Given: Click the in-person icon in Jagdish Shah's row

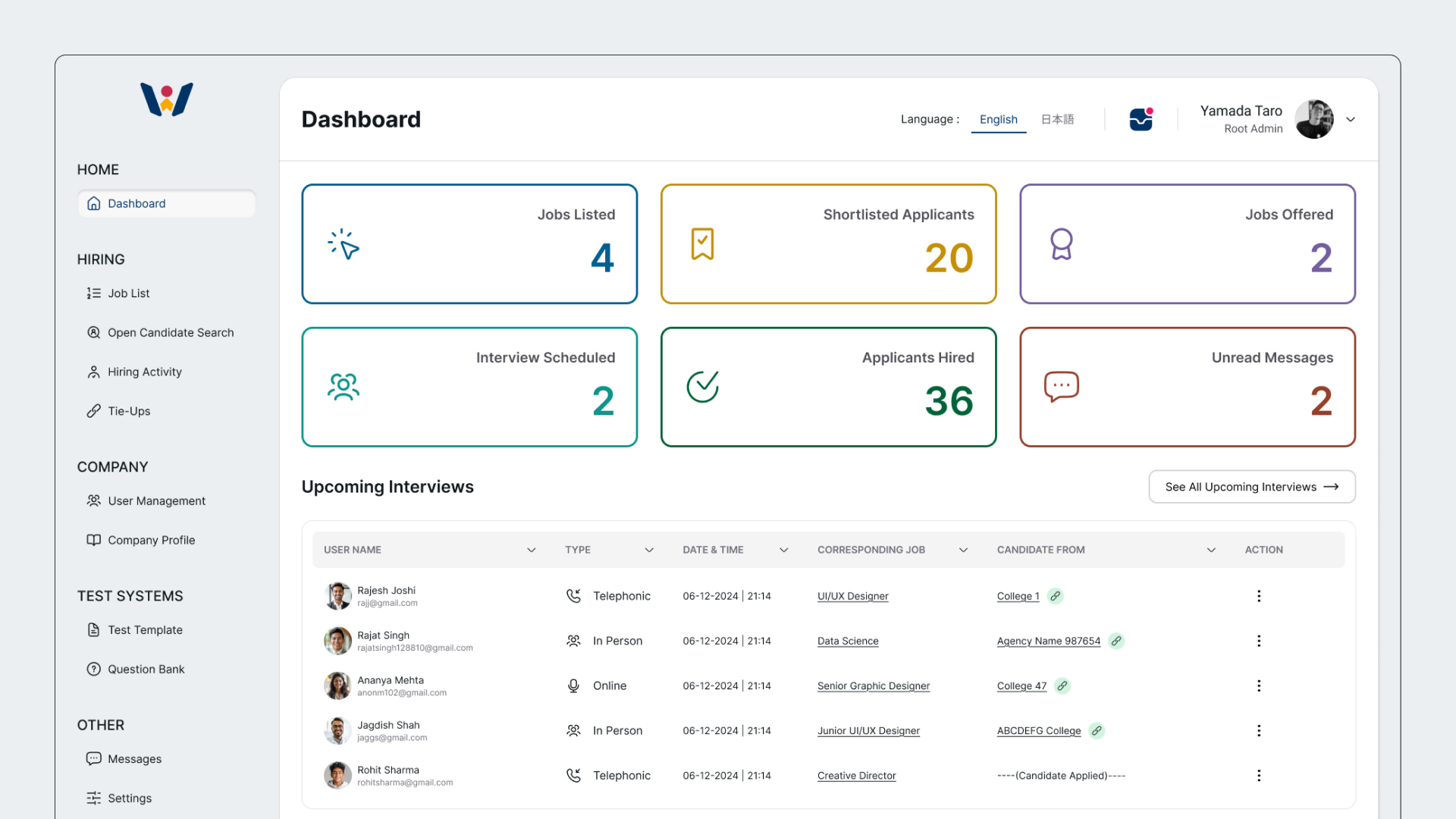Looking at the screenshot, I should tap(573, 730).
